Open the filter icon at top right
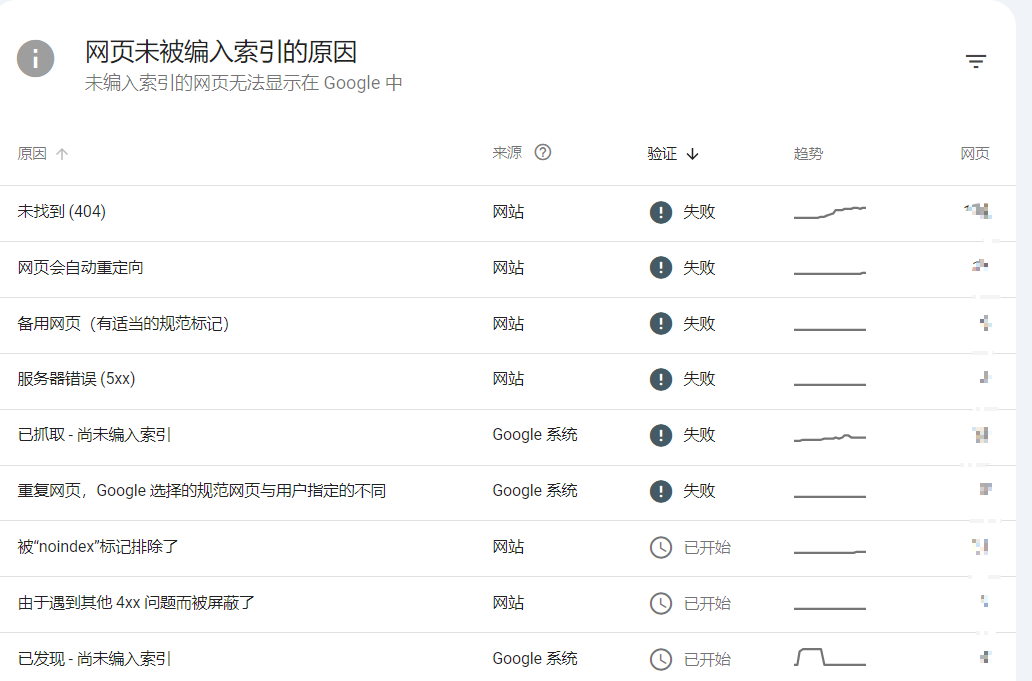The image size is (1032, 681). [x=976, y=62]
